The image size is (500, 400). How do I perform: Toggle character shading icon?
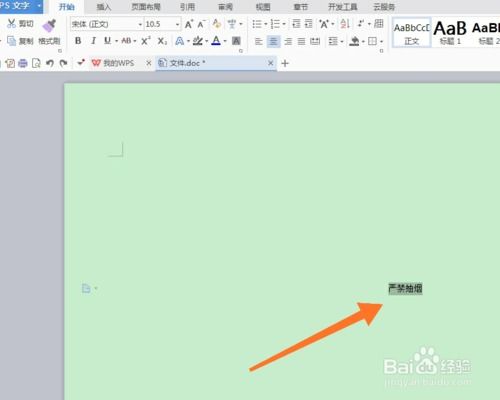click(236, 41)
